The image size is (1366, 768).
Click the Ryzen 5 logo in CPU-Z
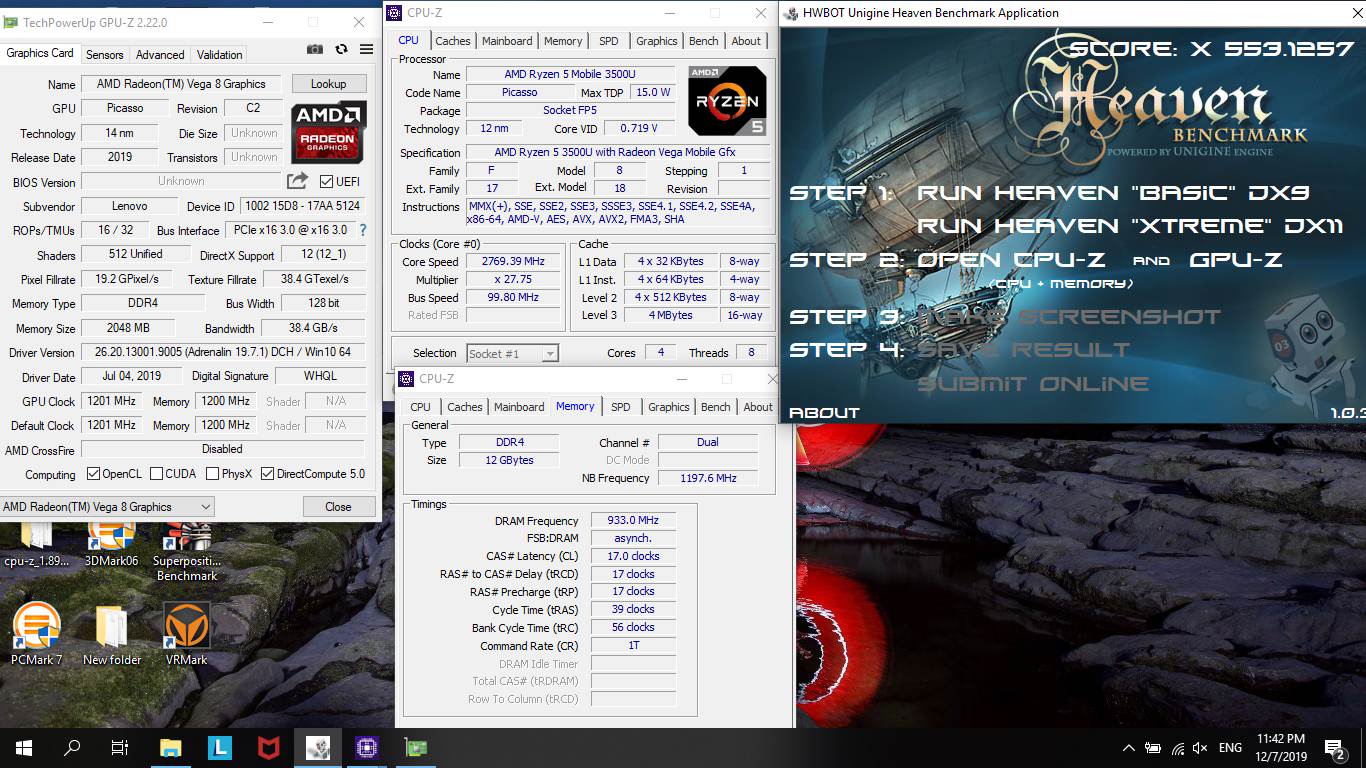pos(727,100)
